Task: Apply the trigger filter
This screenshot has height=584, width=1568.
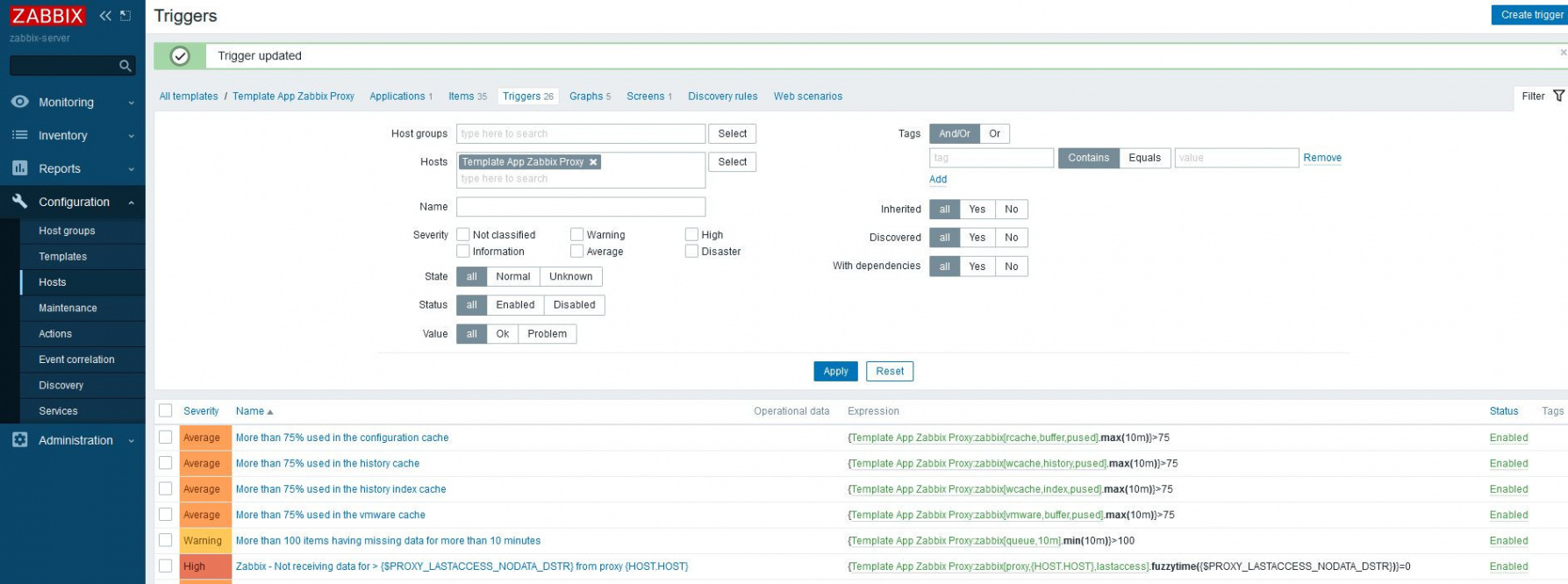Action: [835, 372]
